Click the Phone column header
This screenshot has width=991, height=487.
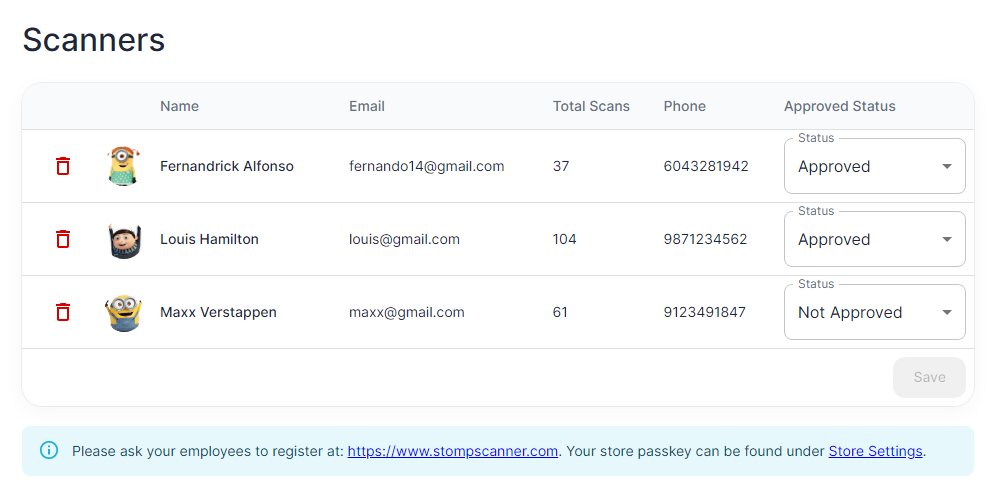[684, 106]
